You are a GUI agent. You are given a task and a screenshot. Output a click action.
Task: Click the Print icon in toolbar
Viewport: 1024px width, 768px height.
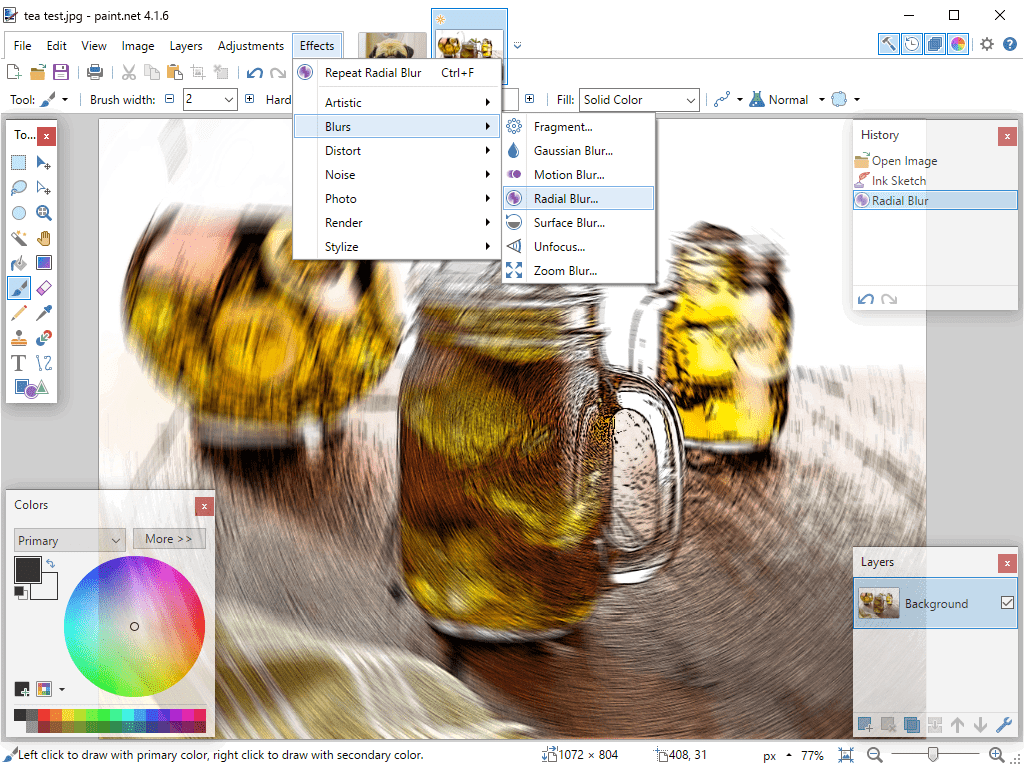click(95, 72)
